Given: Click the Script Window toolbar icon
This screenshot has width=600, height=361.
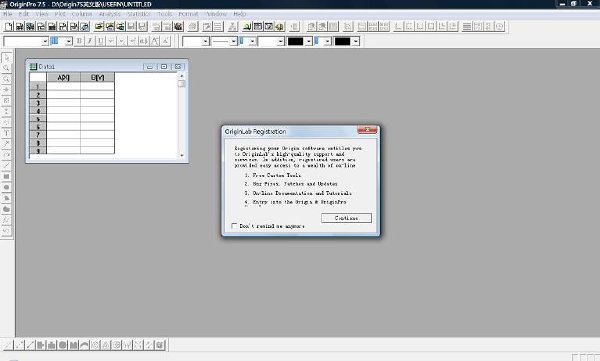Looking at the screenshot, I should click(x=268, y=26).
